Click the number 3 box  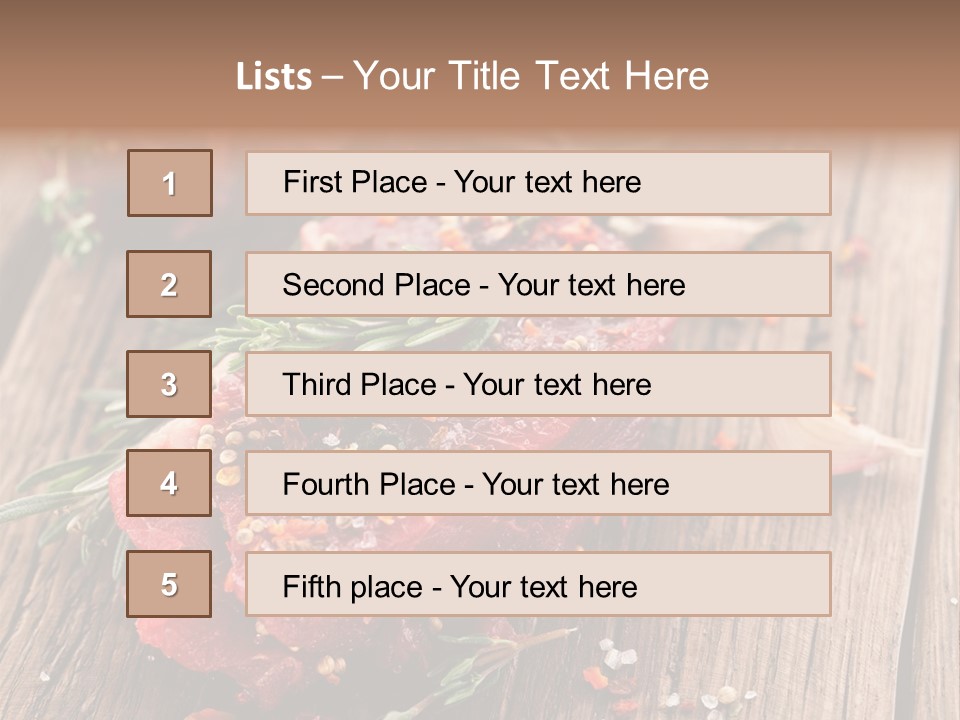[x=169, y=384]
